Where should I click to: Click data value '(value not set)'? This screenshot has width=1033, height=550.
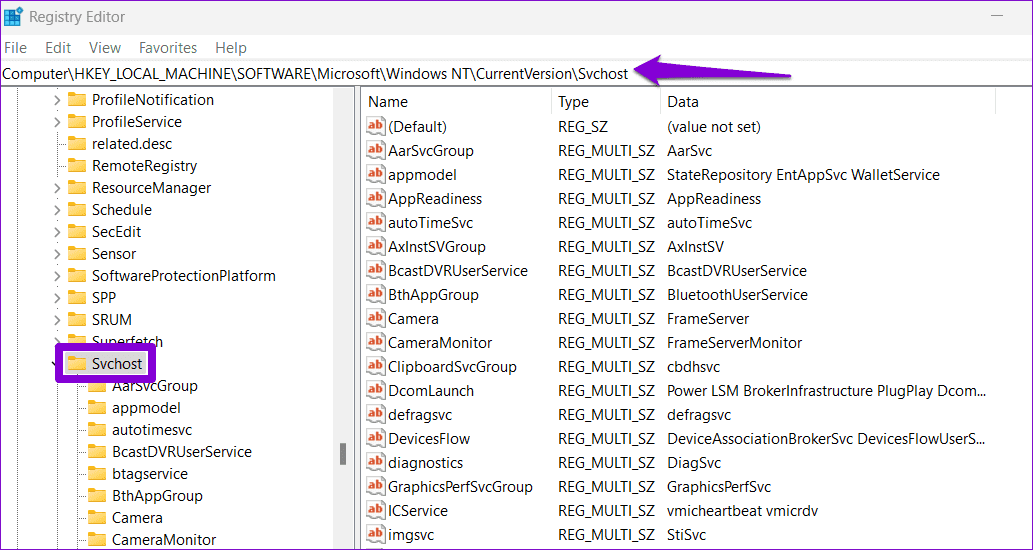coord(713,126)
